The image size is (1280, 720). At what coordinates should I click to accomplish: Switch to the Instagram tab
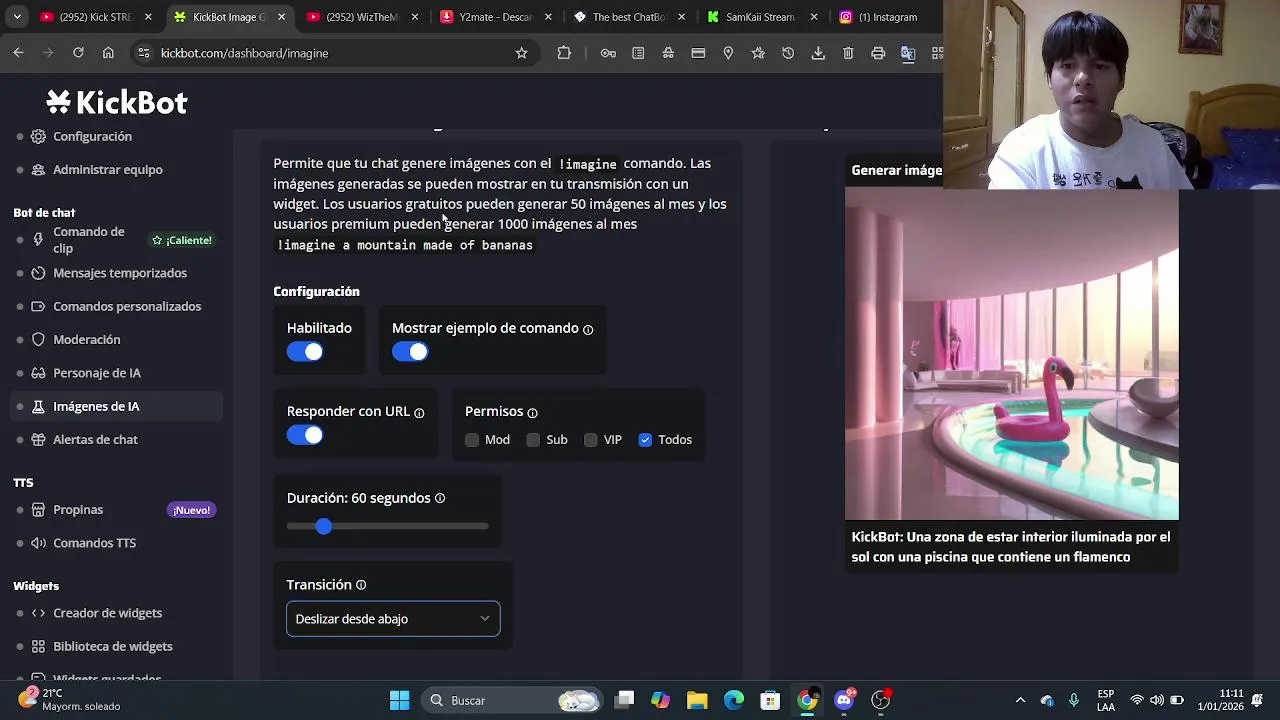pos(886,17)
